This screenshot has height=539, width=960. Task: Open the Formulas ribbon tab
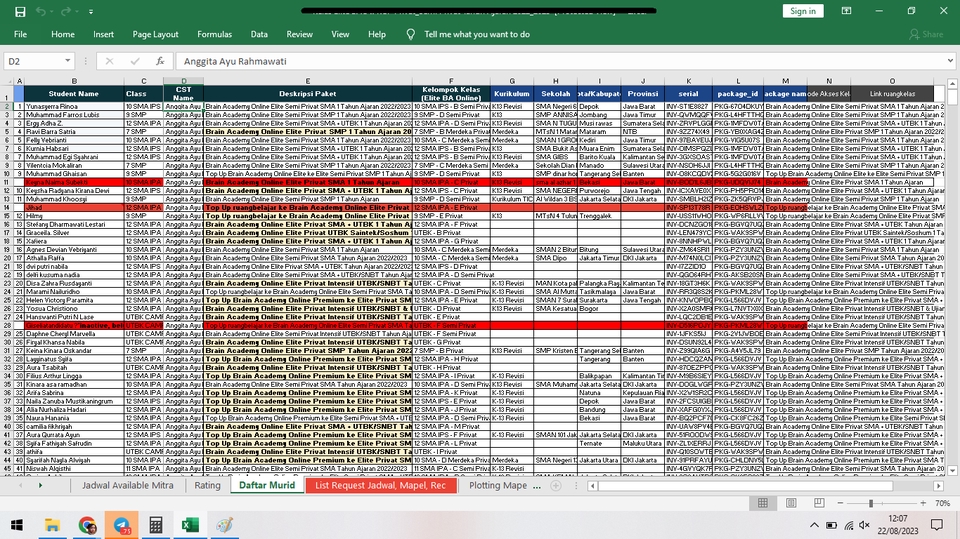[214, 34]
